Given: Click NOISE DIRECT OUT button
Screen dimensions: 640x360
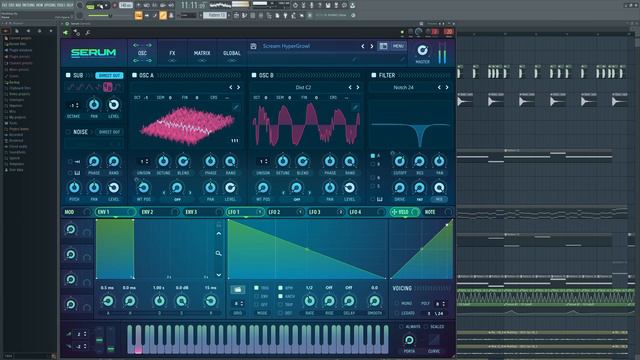Looking at the screenshot, I should point(109,132).
